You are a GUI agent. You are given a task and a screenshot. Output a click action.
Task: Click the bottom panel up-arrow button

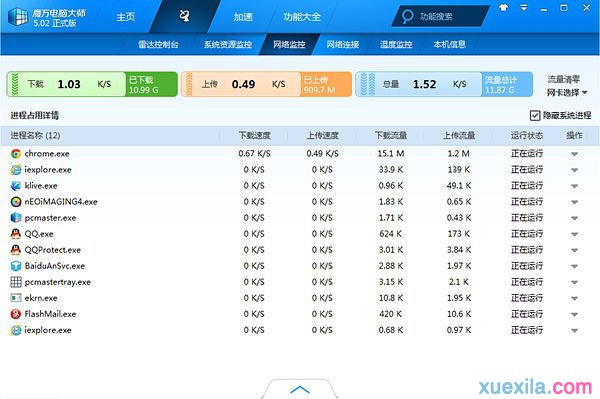click(x=300, y=389)
